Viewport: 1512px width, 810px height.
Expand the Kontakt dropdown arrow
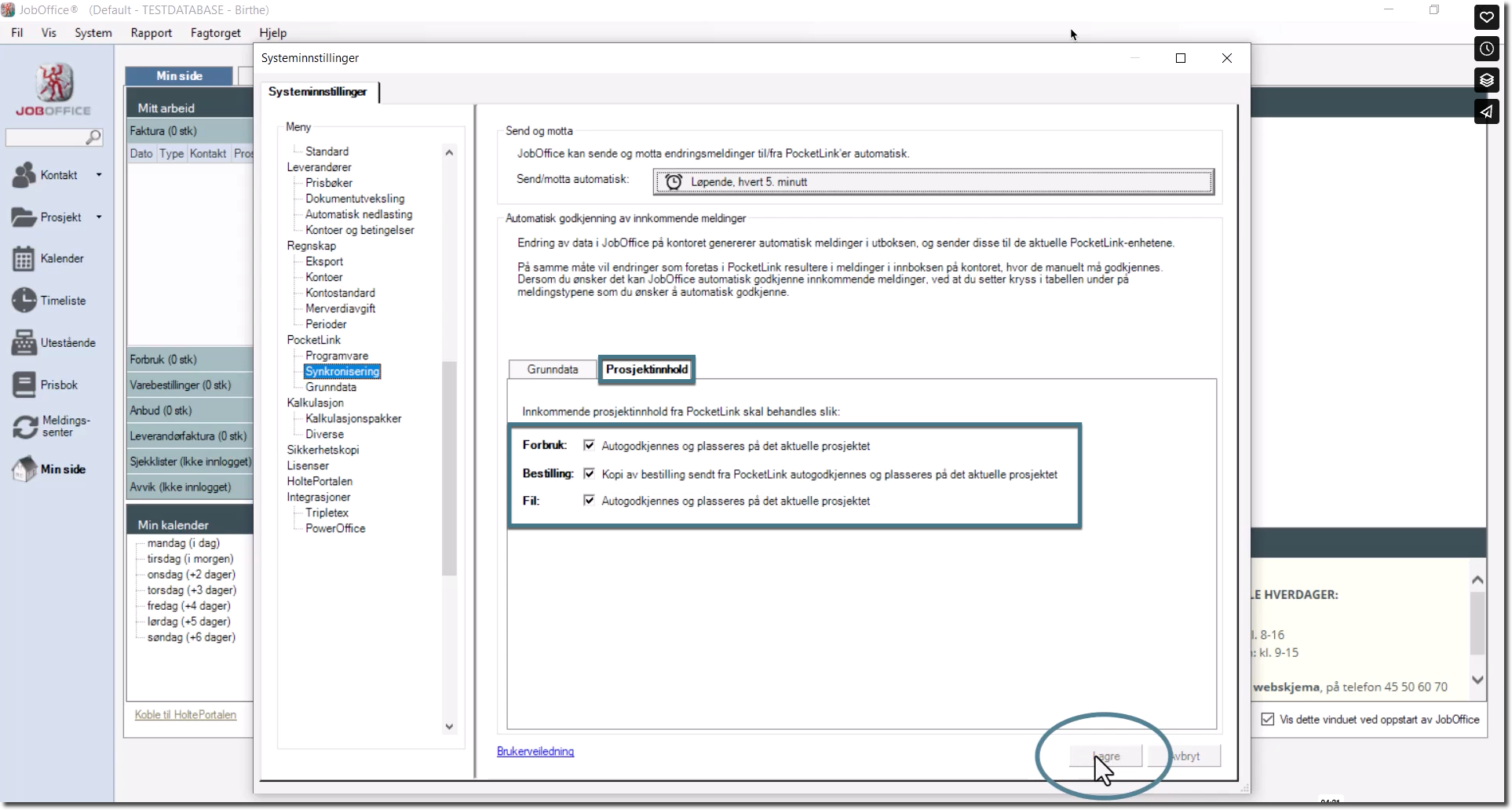[99, 175]
